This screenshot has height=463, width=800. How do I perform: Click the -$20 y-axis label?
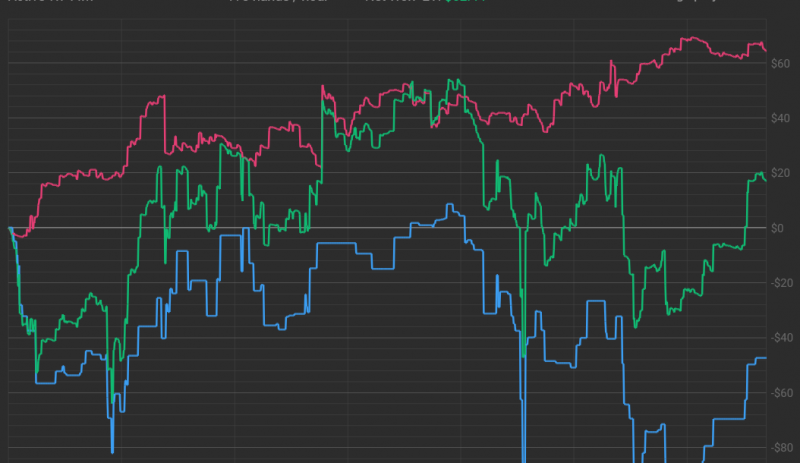(x=780, y=283)
